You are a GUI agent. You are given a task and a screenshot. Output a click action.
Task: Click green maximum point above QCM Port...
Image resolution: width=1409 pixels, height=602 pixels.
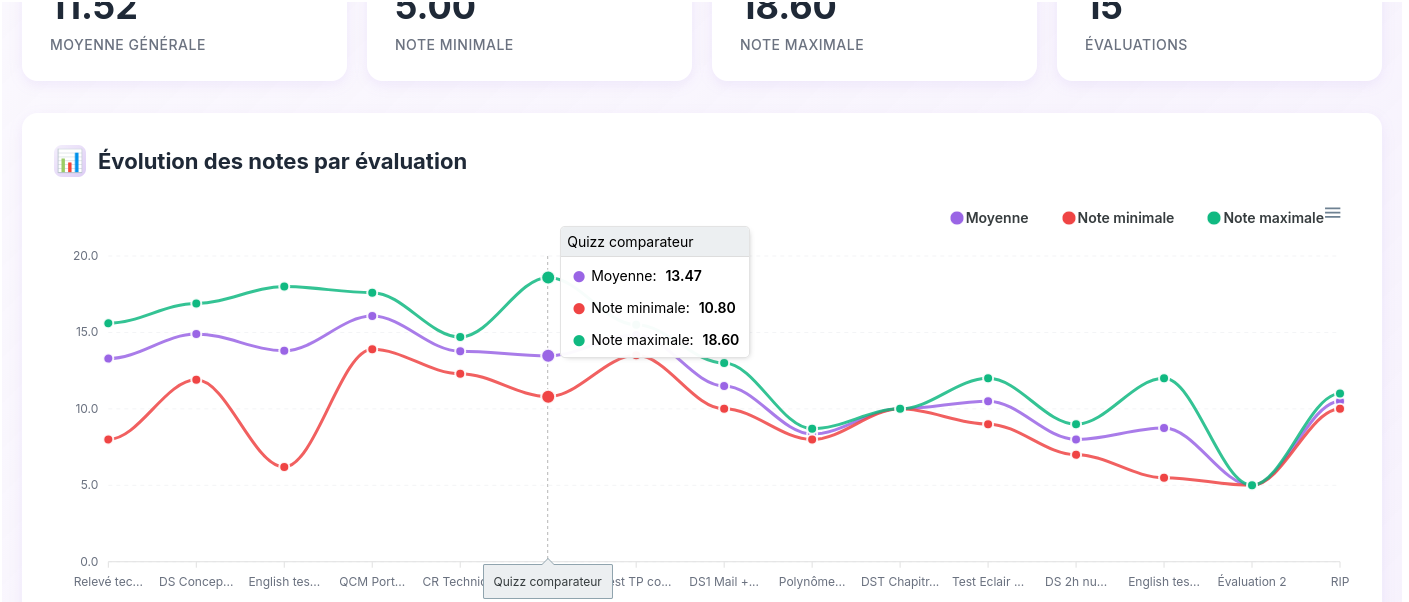[x=372, y=293]
